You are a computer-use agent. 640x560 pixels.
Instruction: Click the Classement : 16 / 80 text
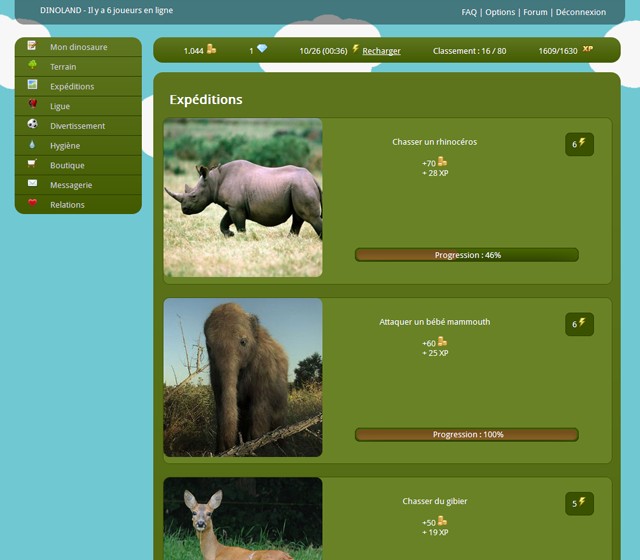pyautogui.click(x=469, y=51)
